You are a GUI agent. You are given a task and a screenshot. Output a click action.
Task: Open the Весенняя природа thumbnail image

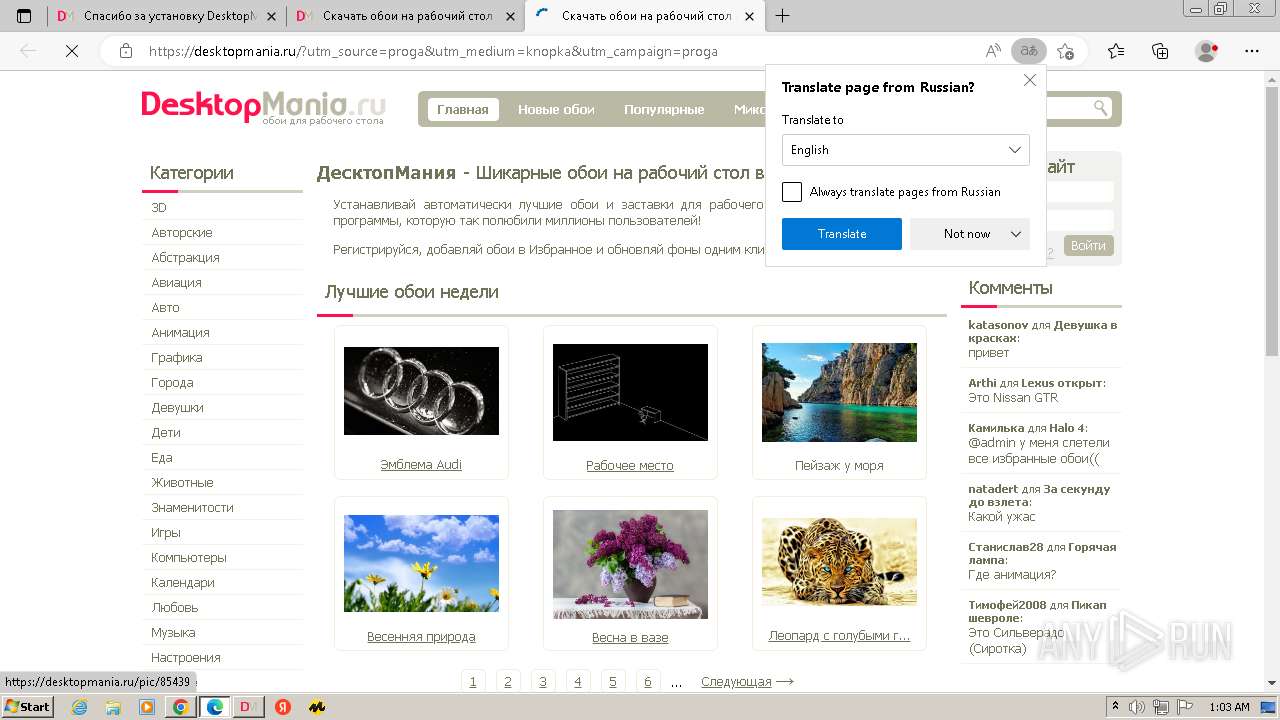[x=421, y=563]
